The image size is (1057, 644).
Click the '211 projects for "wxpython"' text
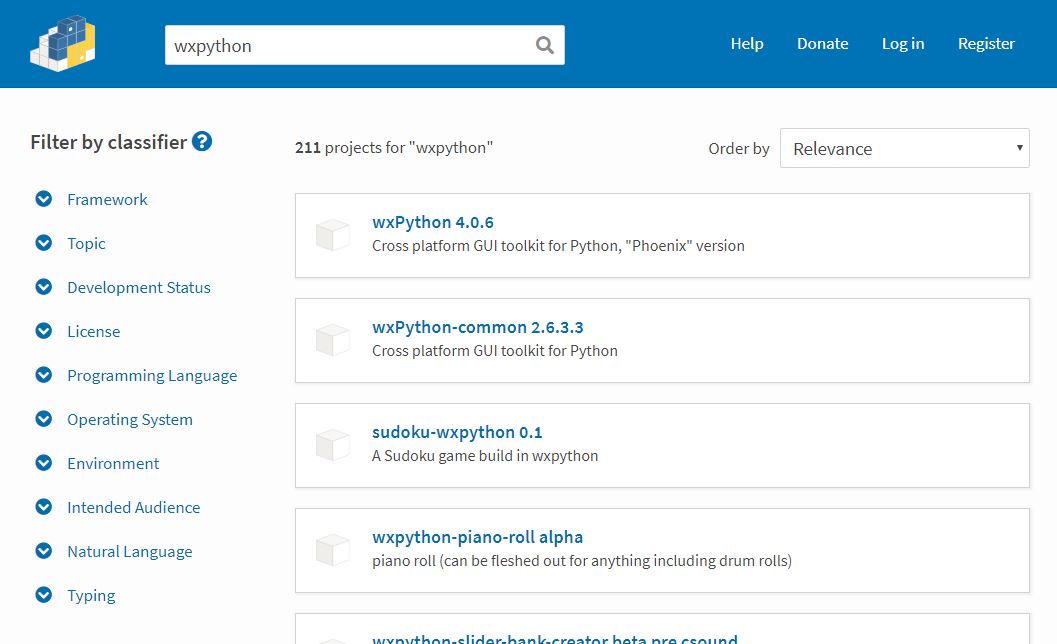tap(394, 148)
